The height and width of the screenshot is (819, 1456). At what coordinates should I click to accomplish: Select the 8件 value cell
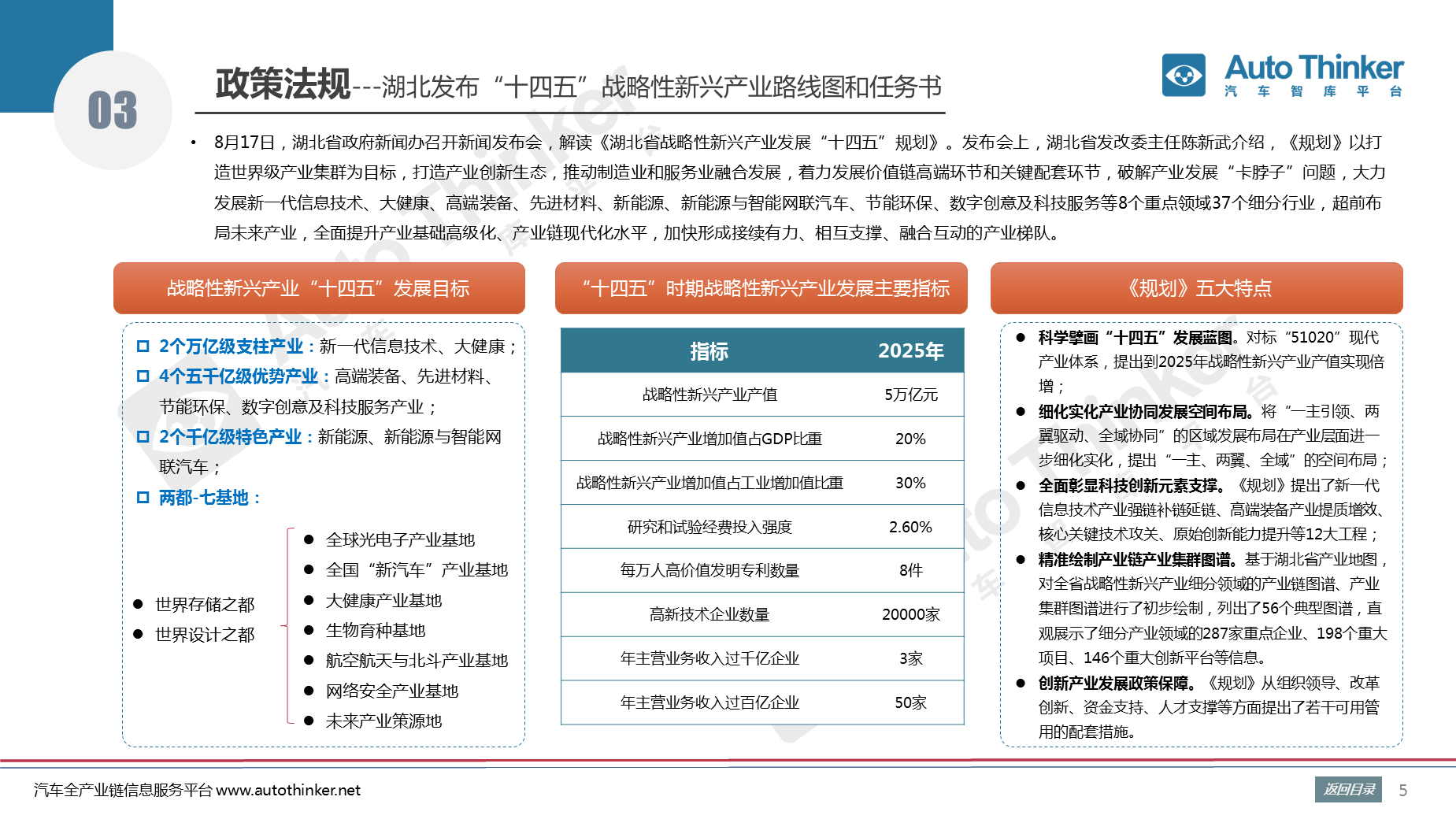911,570
